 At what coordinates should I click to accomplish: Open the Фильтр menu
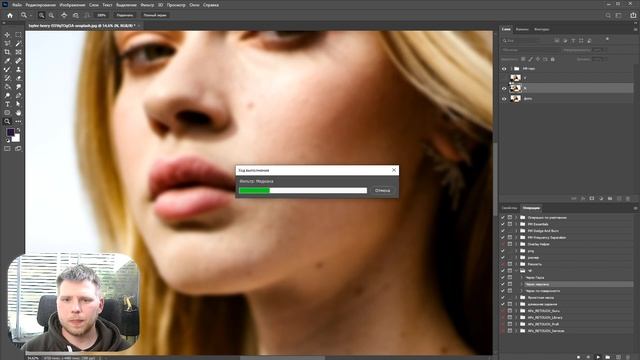(x=147, y=5)
